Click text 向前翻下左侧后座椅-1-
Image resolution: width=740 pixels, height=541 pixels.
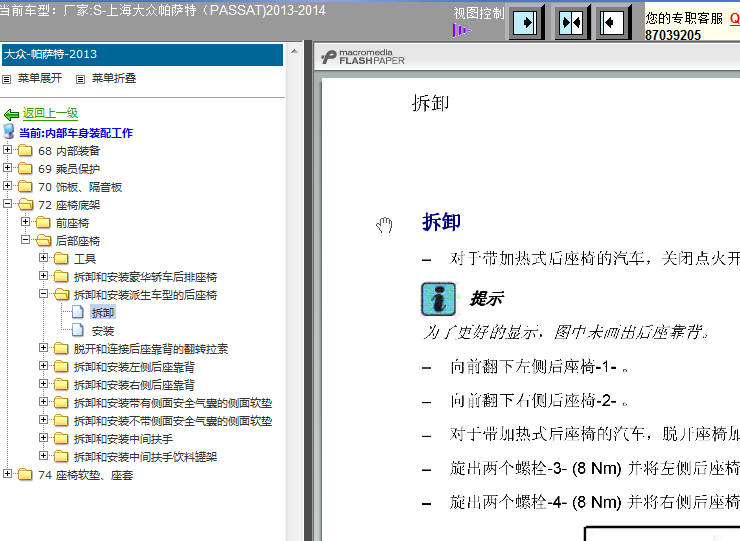pyautogui.click(x=539, y=367)
